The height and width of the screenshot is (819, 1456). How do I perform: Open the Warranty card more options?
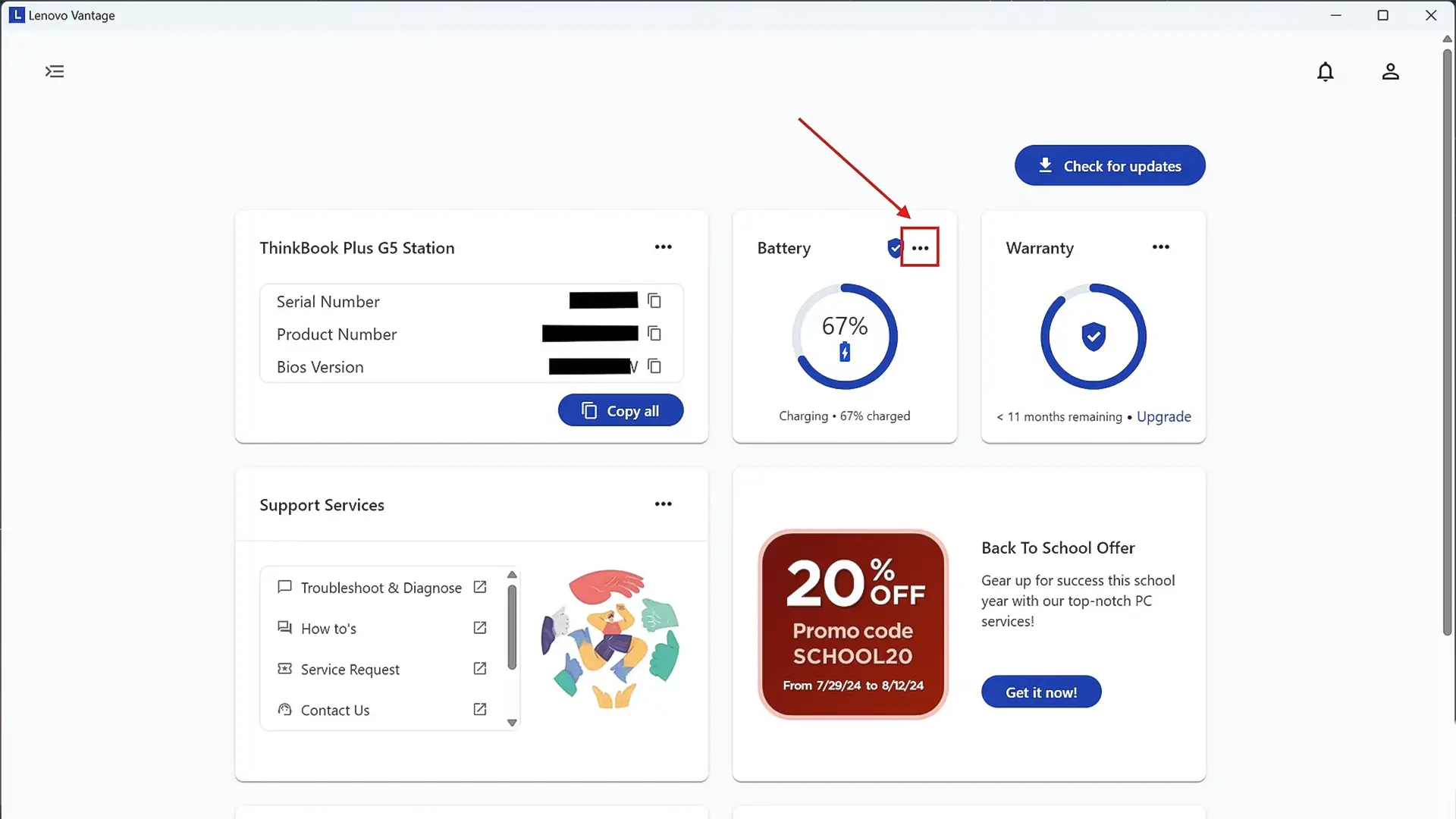(1160, 247)
